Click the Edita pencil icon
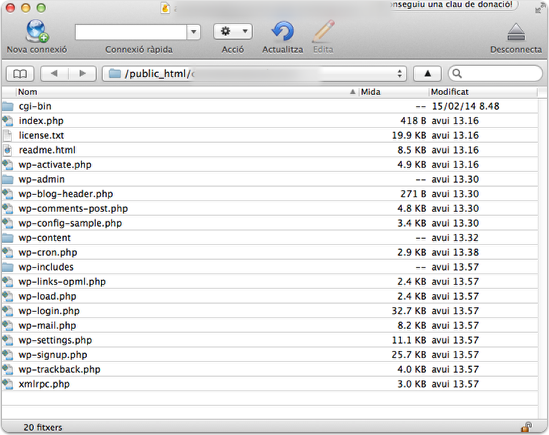The image size is (549, 435). coord(324,31)
